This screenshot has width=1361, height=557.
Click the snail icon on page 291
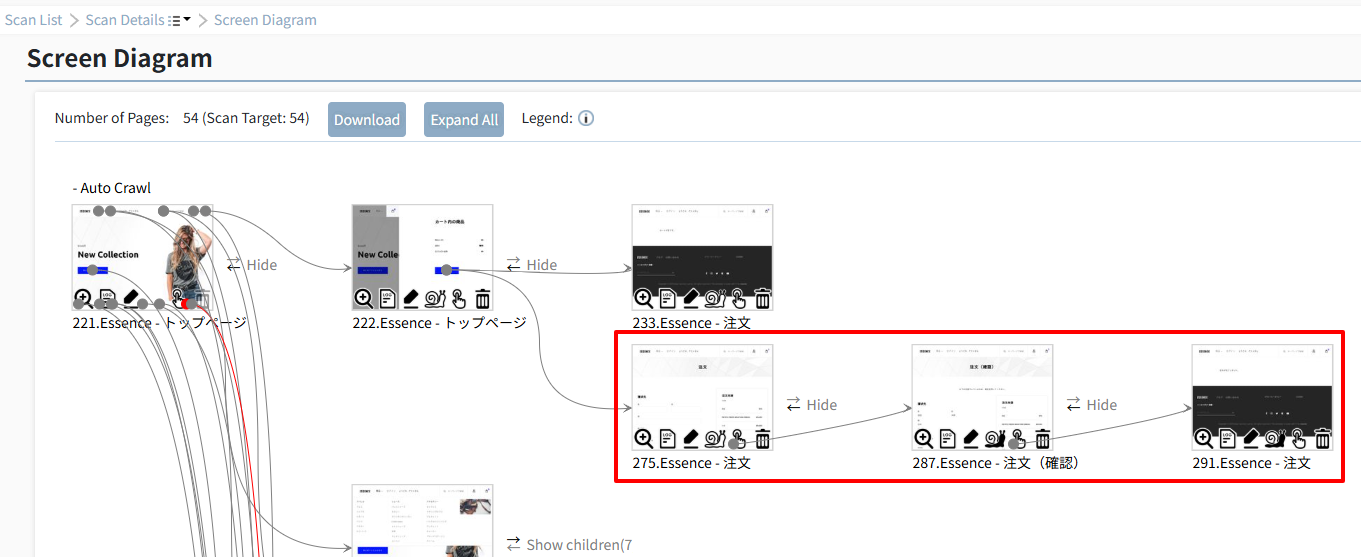[1275, 438]
